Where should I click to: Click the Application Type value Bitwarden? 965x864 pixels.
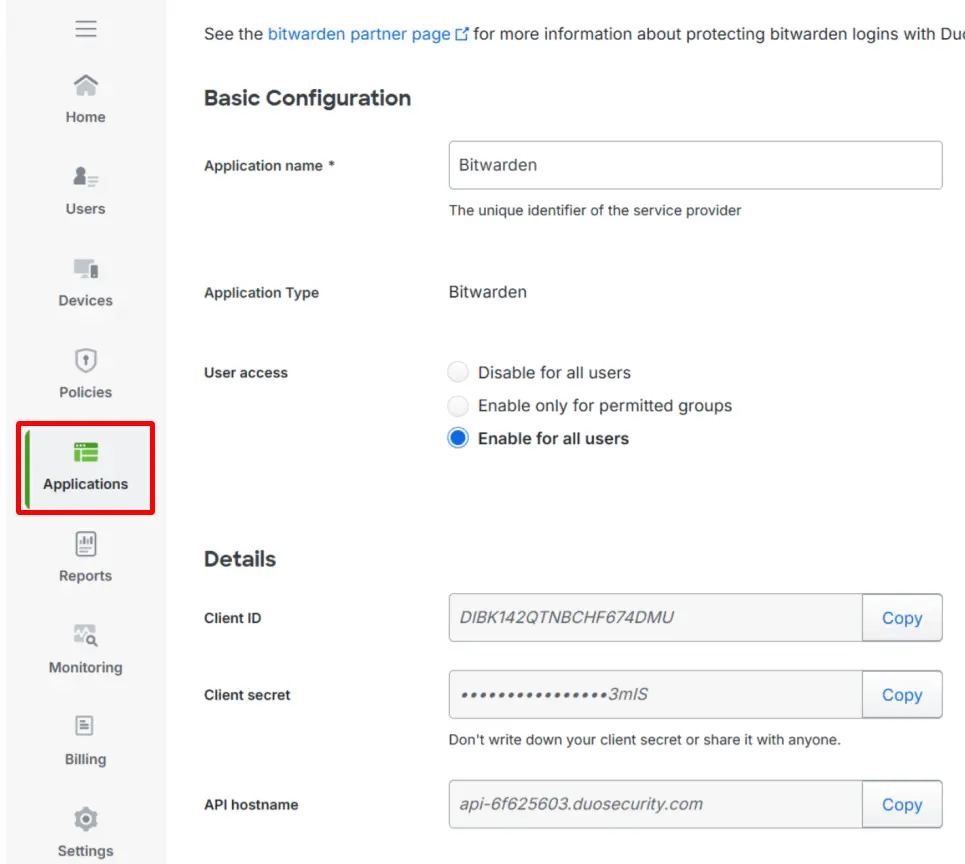pyautogui.click(x=487, y=292)
